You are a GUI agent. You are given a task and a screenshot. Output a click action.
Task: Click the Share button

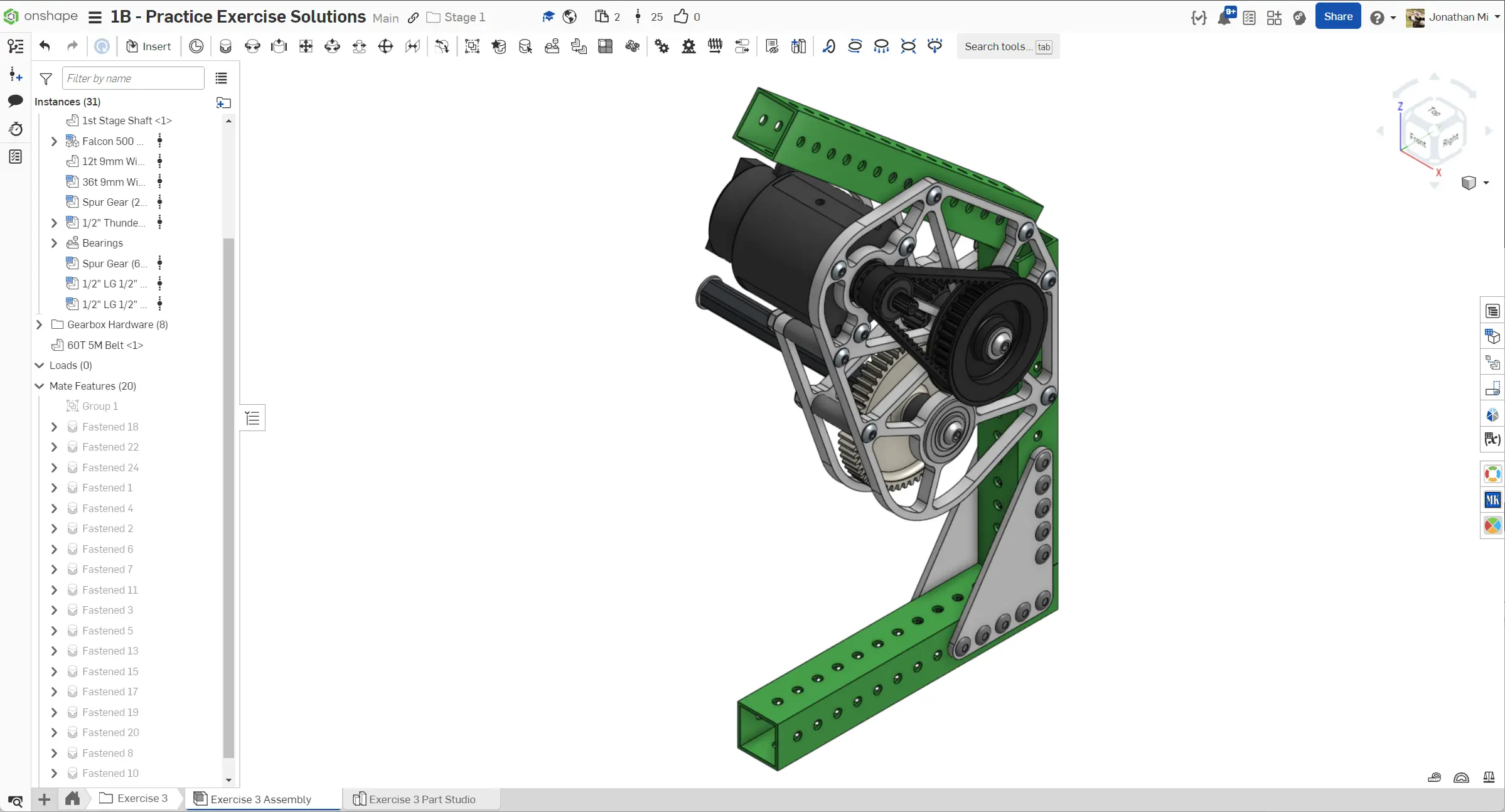point(1337,17)
